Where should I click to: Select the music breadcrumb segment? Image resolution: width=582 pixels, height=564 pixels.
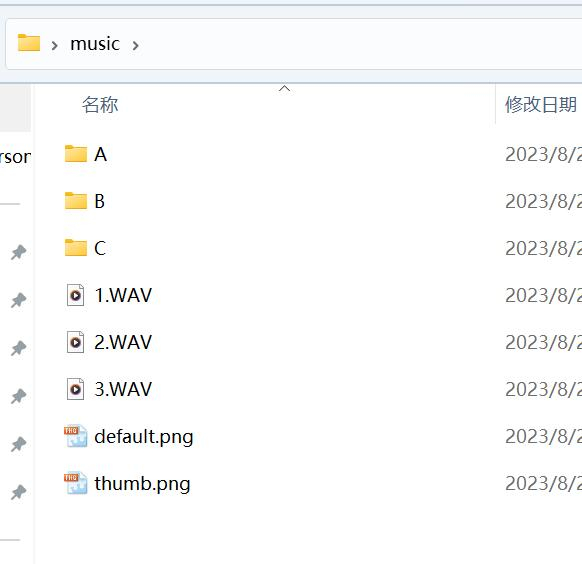pyautogui.click(x=95, y=44)
